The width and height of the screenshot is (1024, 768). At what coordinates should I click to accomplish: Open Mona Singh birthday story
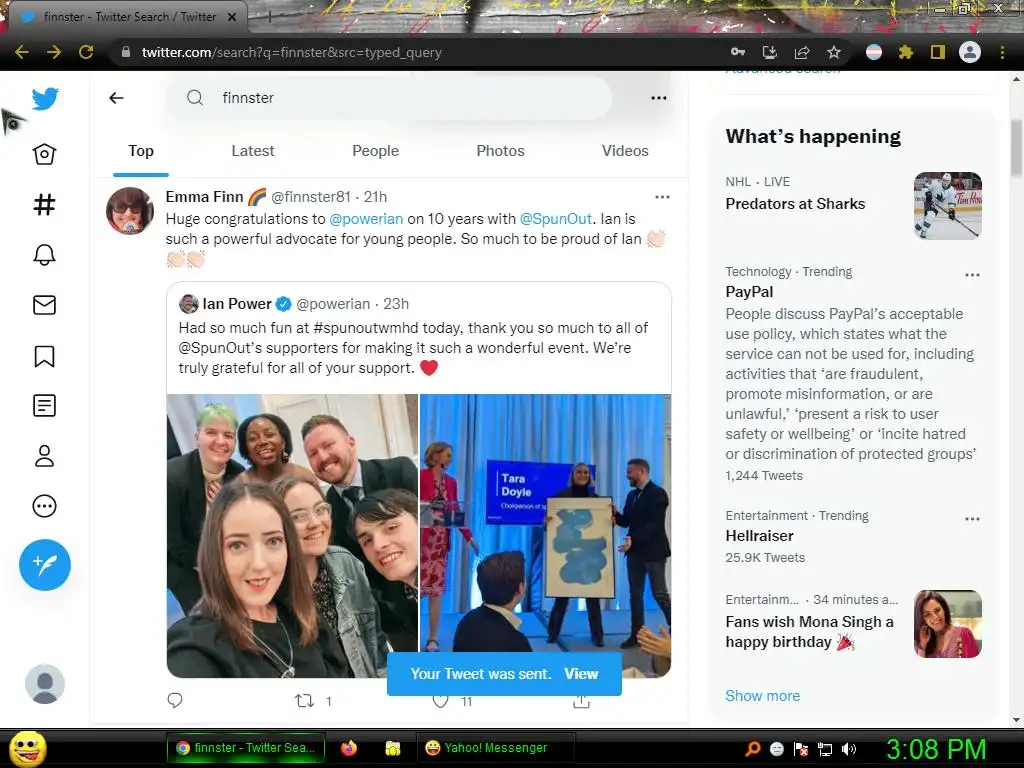click(809, 632)
